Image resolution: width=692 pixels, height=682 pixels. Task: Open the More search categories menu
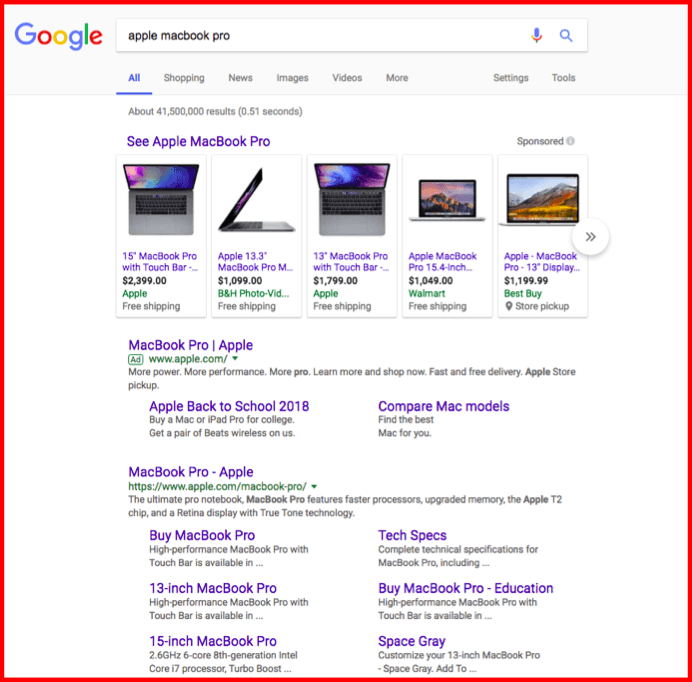pos(397,78)
